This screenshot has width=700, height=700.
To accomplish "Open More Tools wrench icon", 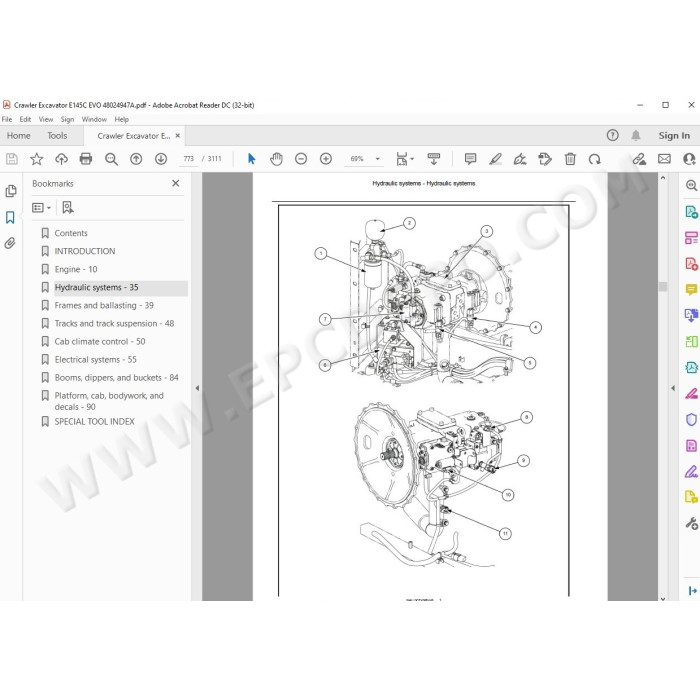I will 691,523.
